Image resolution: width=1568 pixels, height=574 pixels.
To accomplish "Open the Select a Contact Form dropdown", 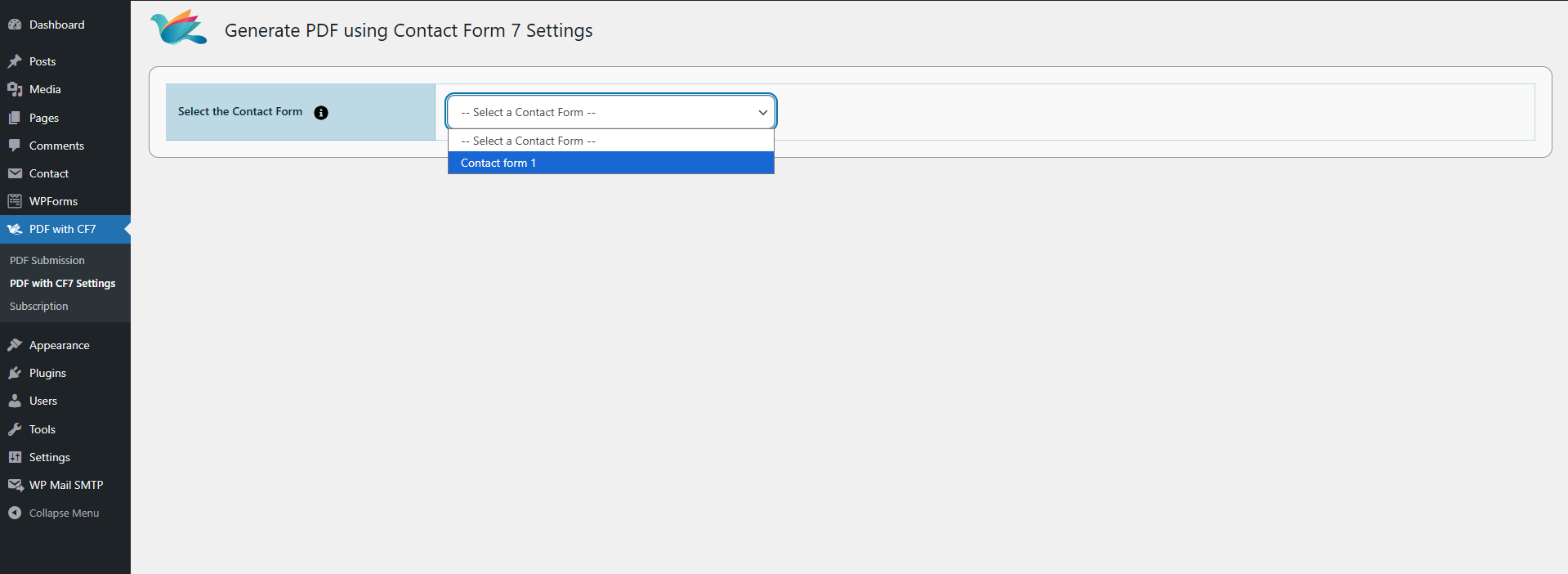I will pyautogui.click(x=611, y=112).
